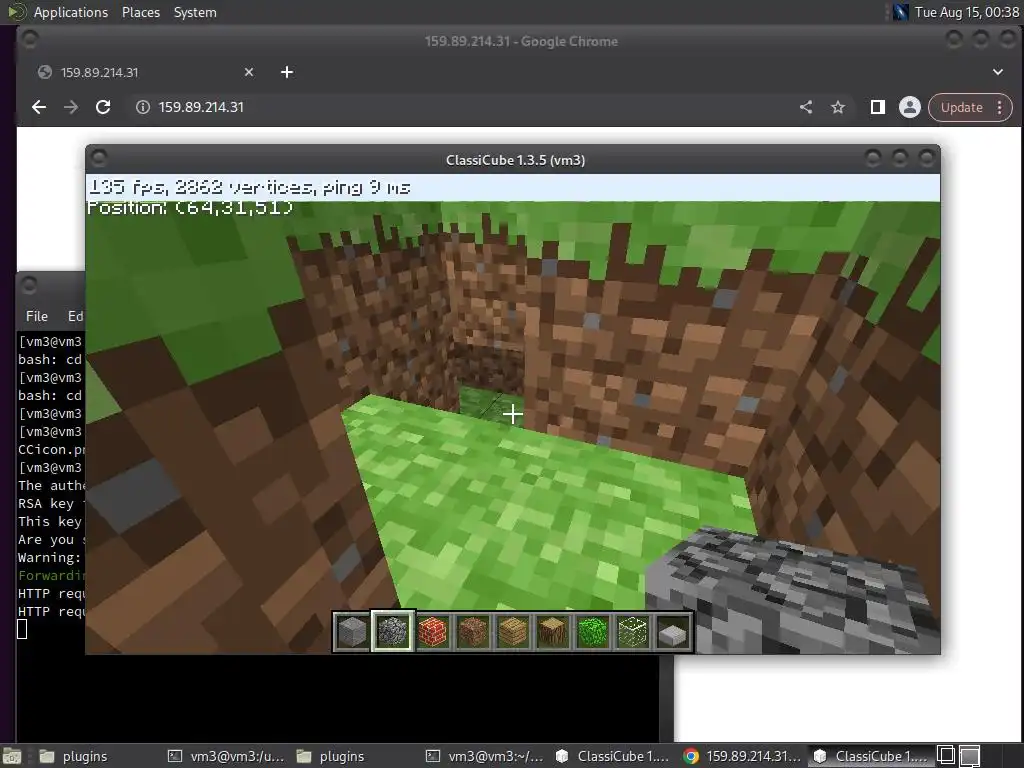The image size is (1024, 768).
Task: Select the log block in hotbar
Action: point(553,632)
